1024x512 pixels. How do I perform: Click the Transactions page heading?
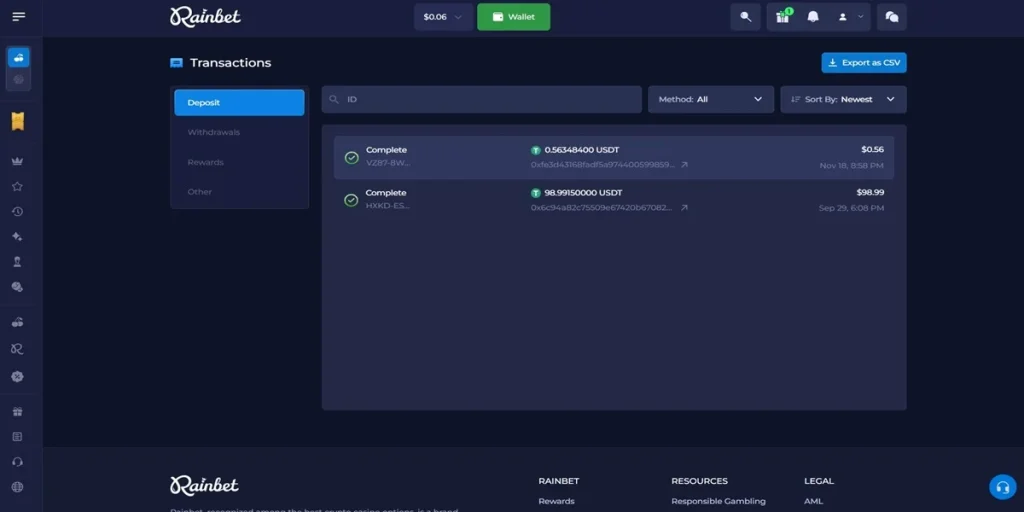pyautogui.click(x=231, y=63)
